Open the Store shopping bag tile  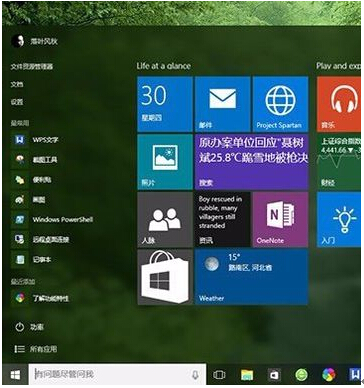click(x=165, y=277)
